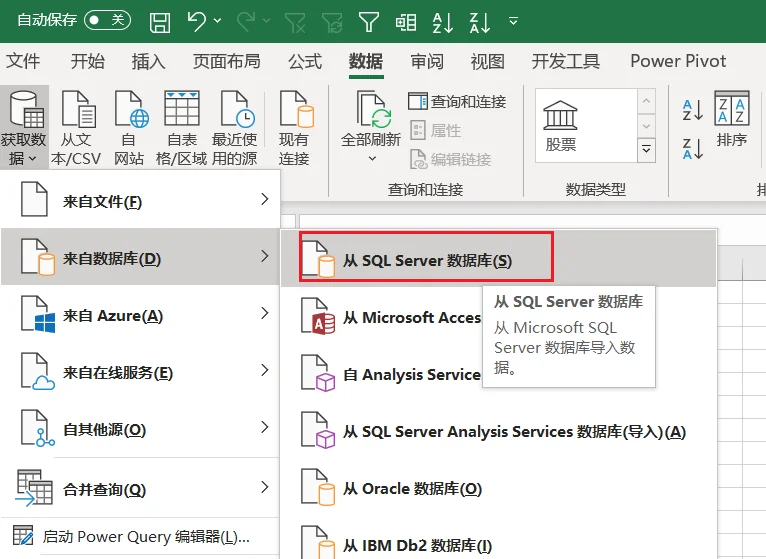The width and height of the screenshot is (766, 559).
Task: Click 查询和连接 button in ribbon
Action: coord(457,101)
